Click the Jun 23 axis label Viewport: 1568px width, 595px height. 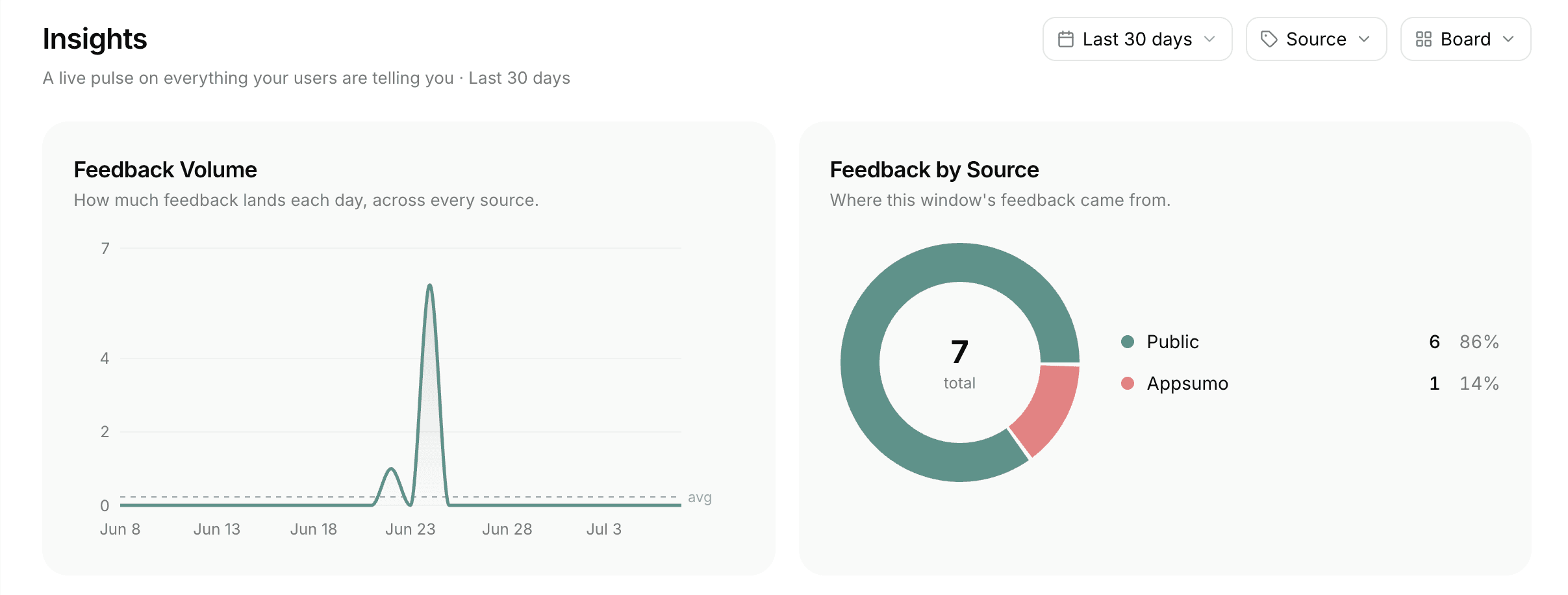[x=411, y=529]
